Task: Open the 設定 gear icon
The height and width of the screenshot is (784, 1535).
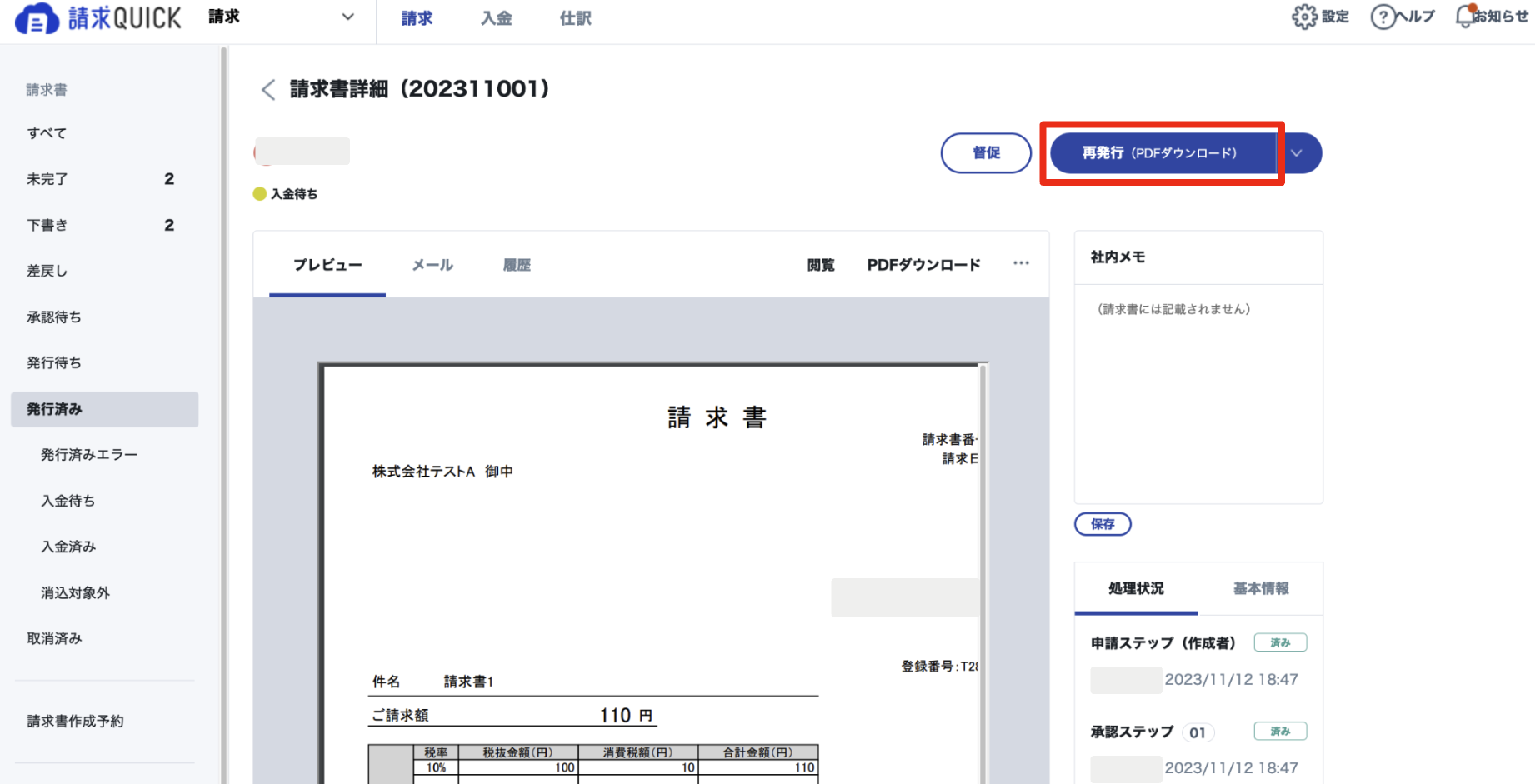Action: 1303,17
